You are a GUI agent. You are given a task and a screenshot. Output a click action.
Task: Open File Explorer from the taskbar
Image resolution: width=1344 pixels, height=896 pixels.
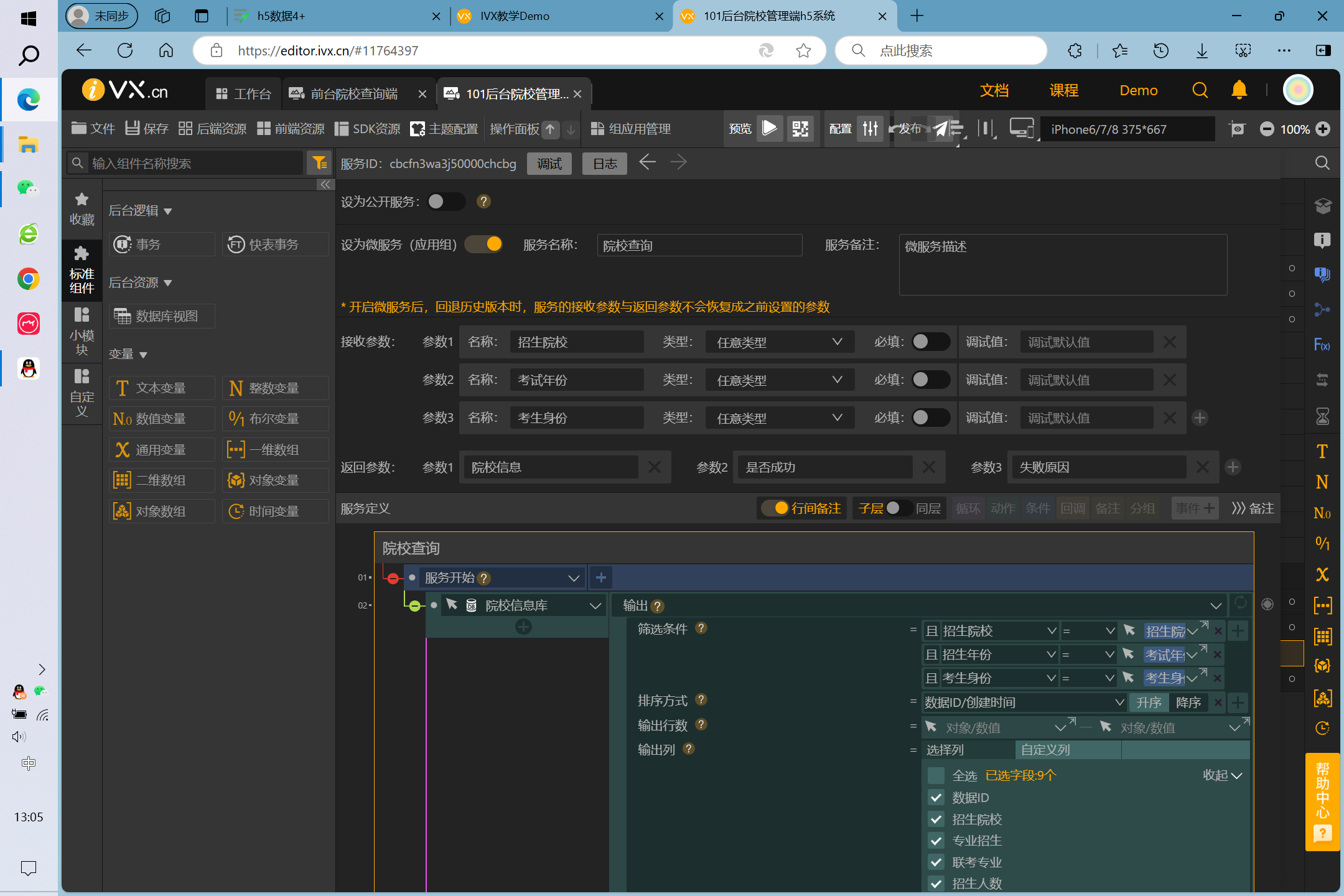click(28, 144)
